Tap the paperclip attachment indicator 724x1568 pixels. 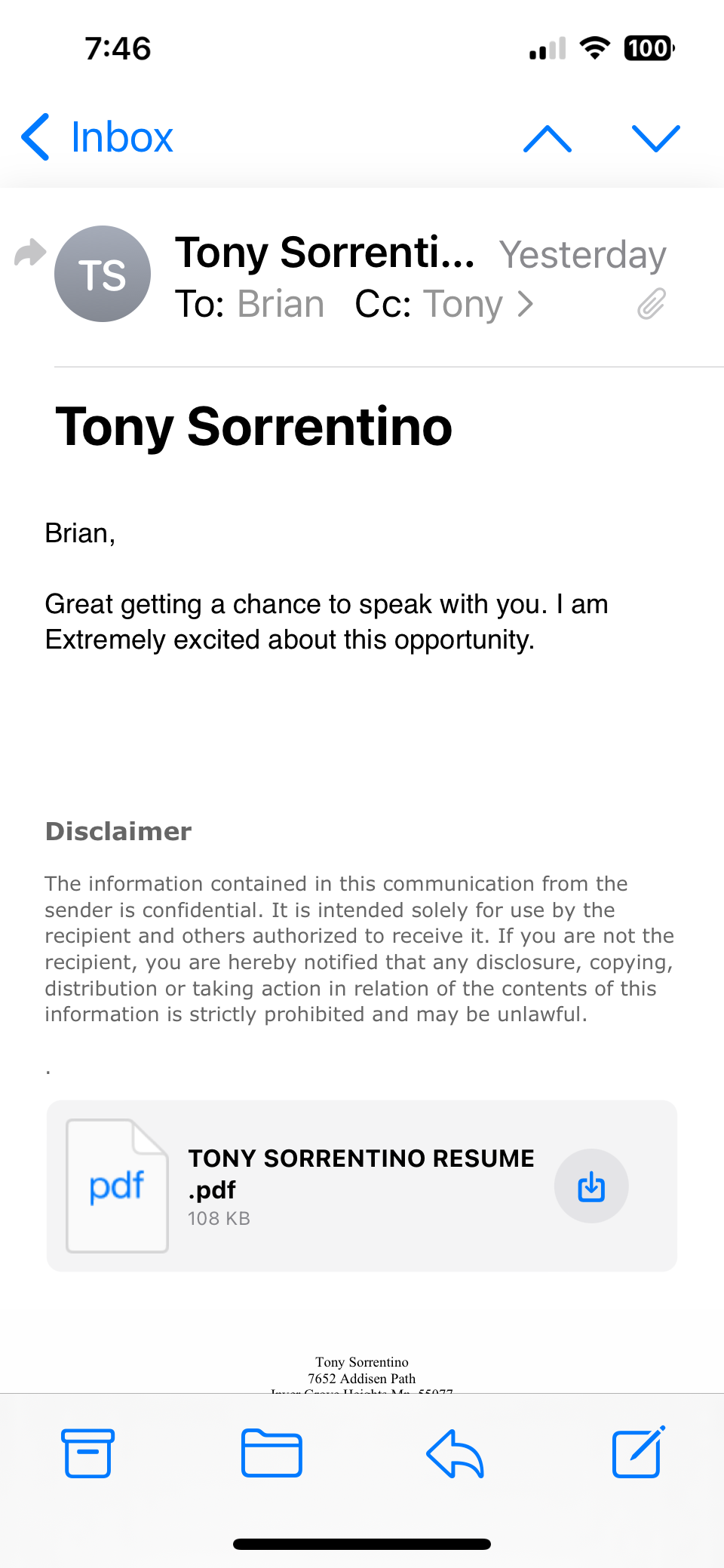tap(652, 304)
